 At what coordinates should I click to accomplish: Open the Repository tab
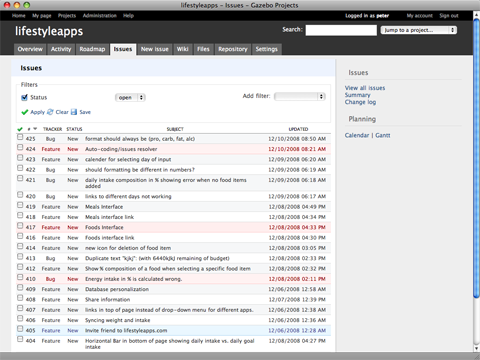(233, 49)
